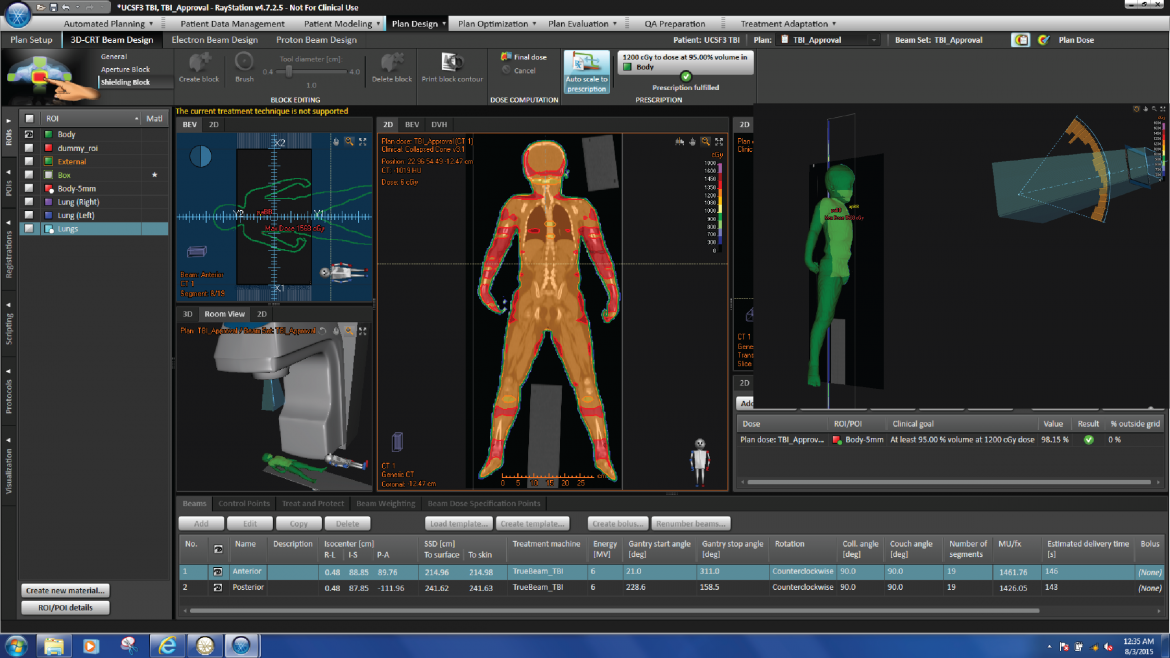The width and height of the screenshot is (1170, 658).
Task: Switch to Electron Beam Design tab
Action: point(214,40)
